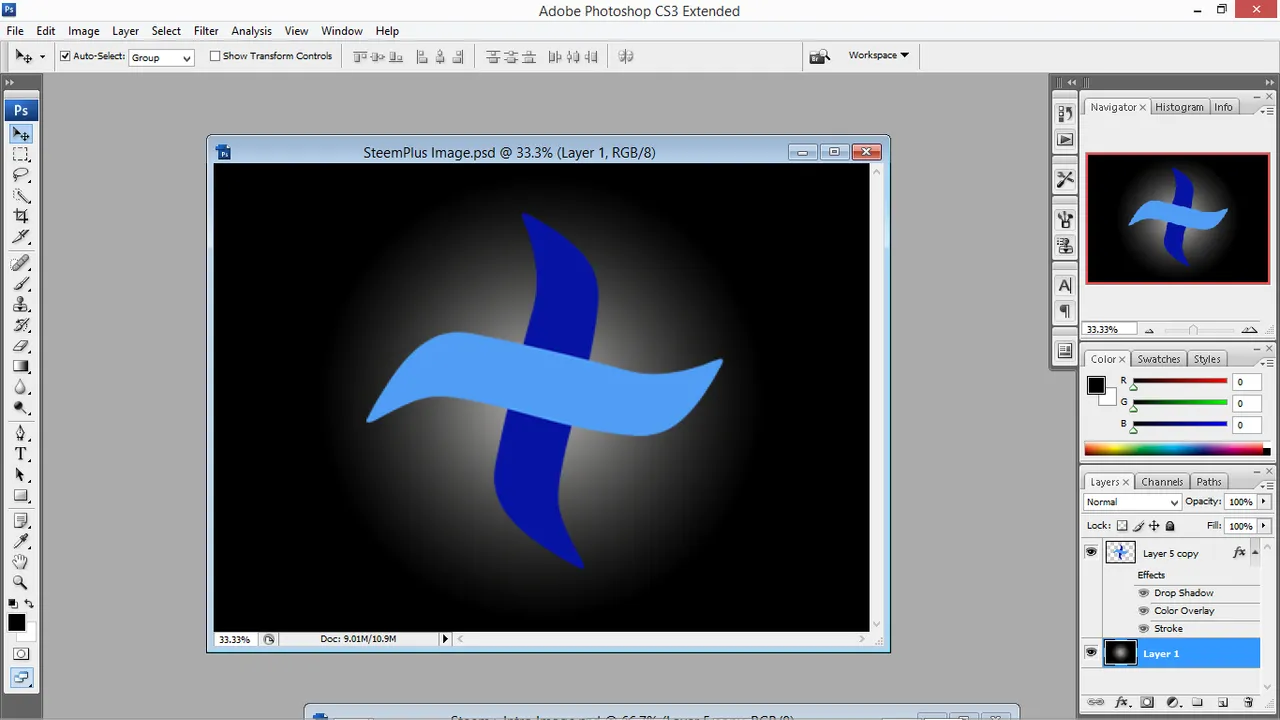Switch to Channels tab
This screenshot has width=1280, height=720.
[x=1162, y=482]
